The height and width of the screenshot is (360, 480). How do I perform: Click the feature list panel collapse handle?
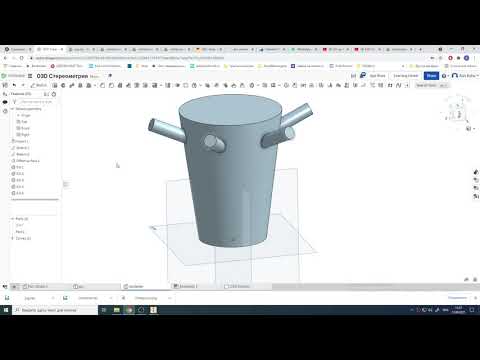click(66, 184)
